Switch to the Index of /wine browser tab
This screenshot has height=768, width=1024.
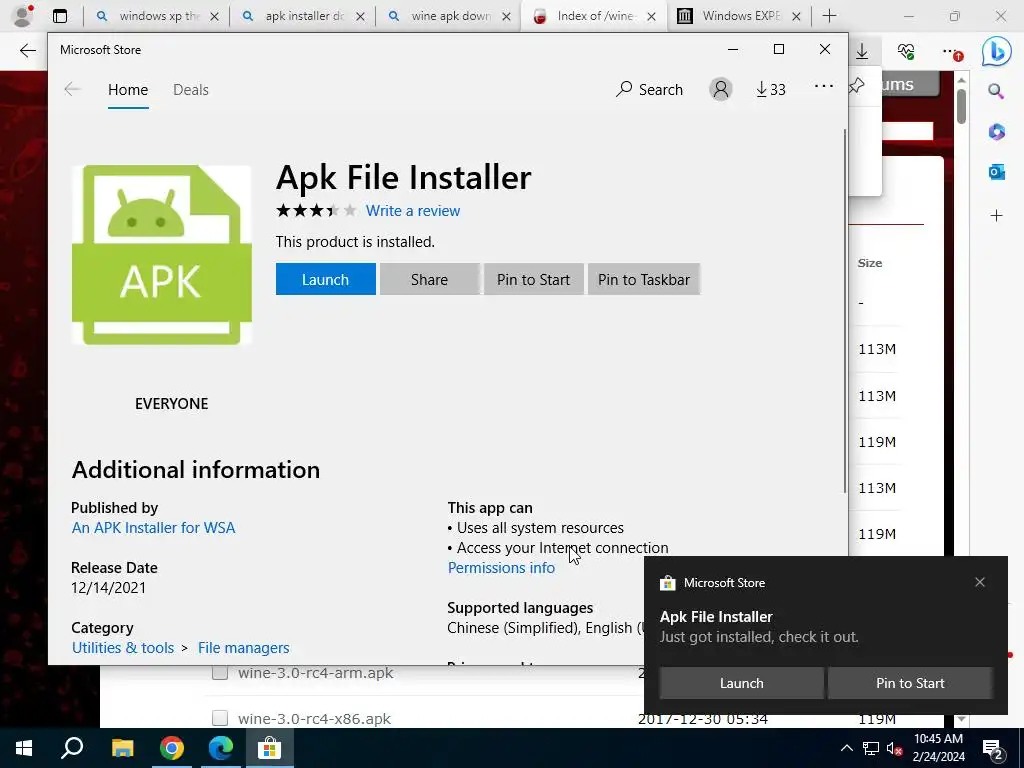pos(594,16)
